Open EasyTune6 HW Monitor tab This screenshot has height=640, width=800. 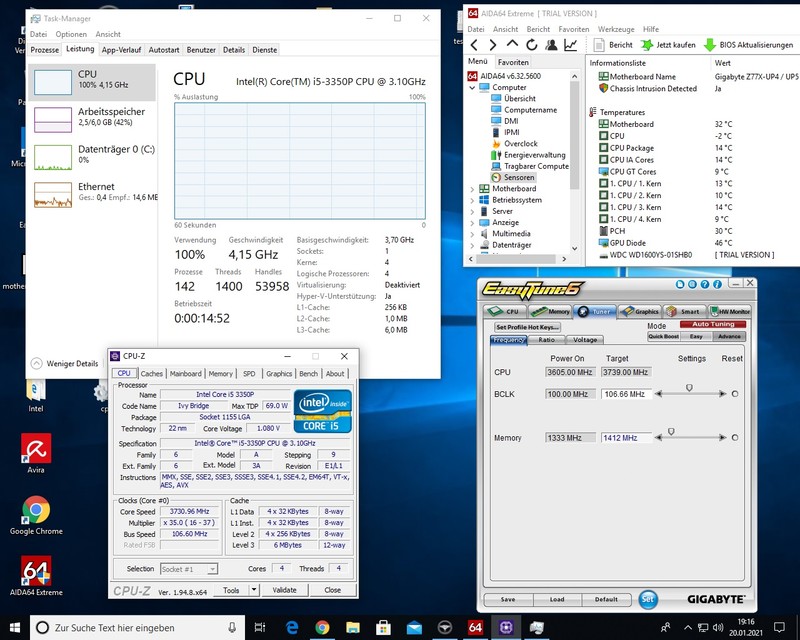(x=730, y=311)
